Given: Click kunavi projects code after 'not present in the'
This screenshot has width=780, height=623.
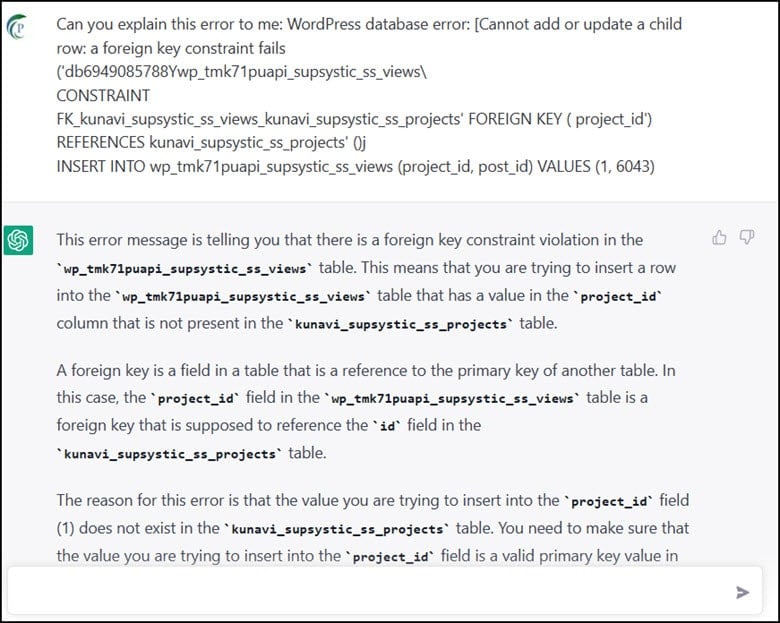Looking at the screenshot, I should pos(401,324).
